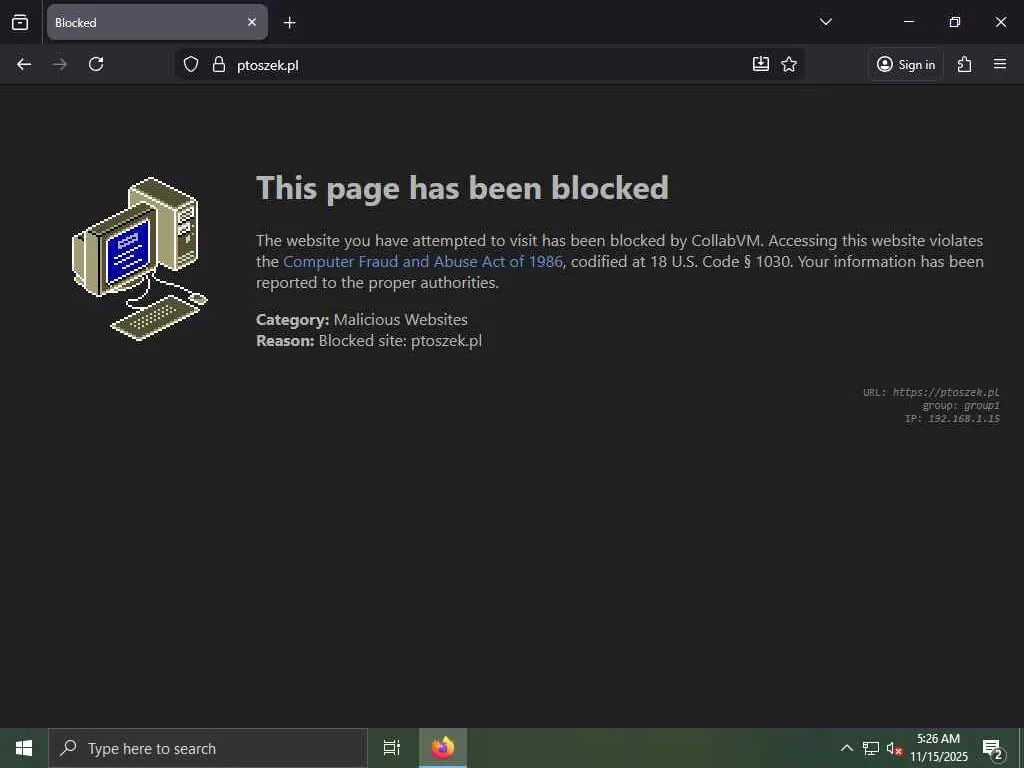Click the Firefox taskbar icon
1024x768 pixels.
pos(443,748)
